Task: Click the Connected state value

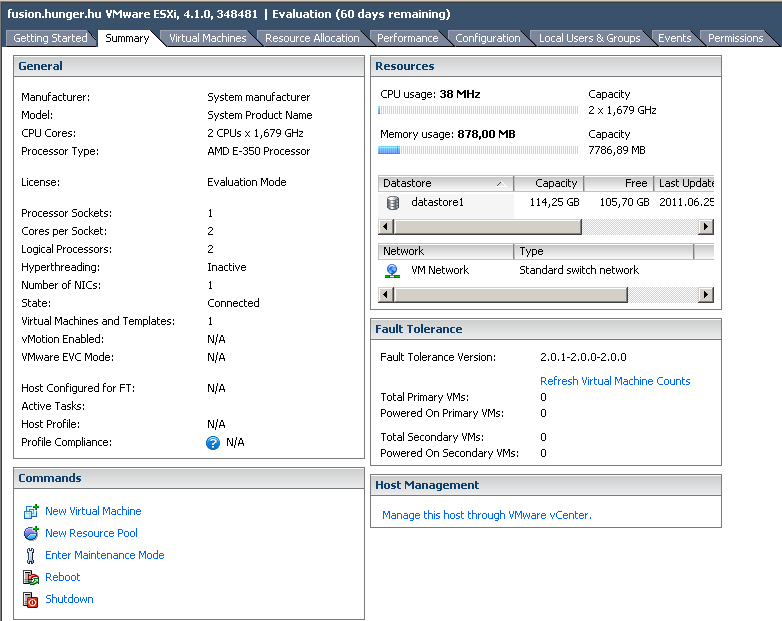Action: [x=233, y=303]
